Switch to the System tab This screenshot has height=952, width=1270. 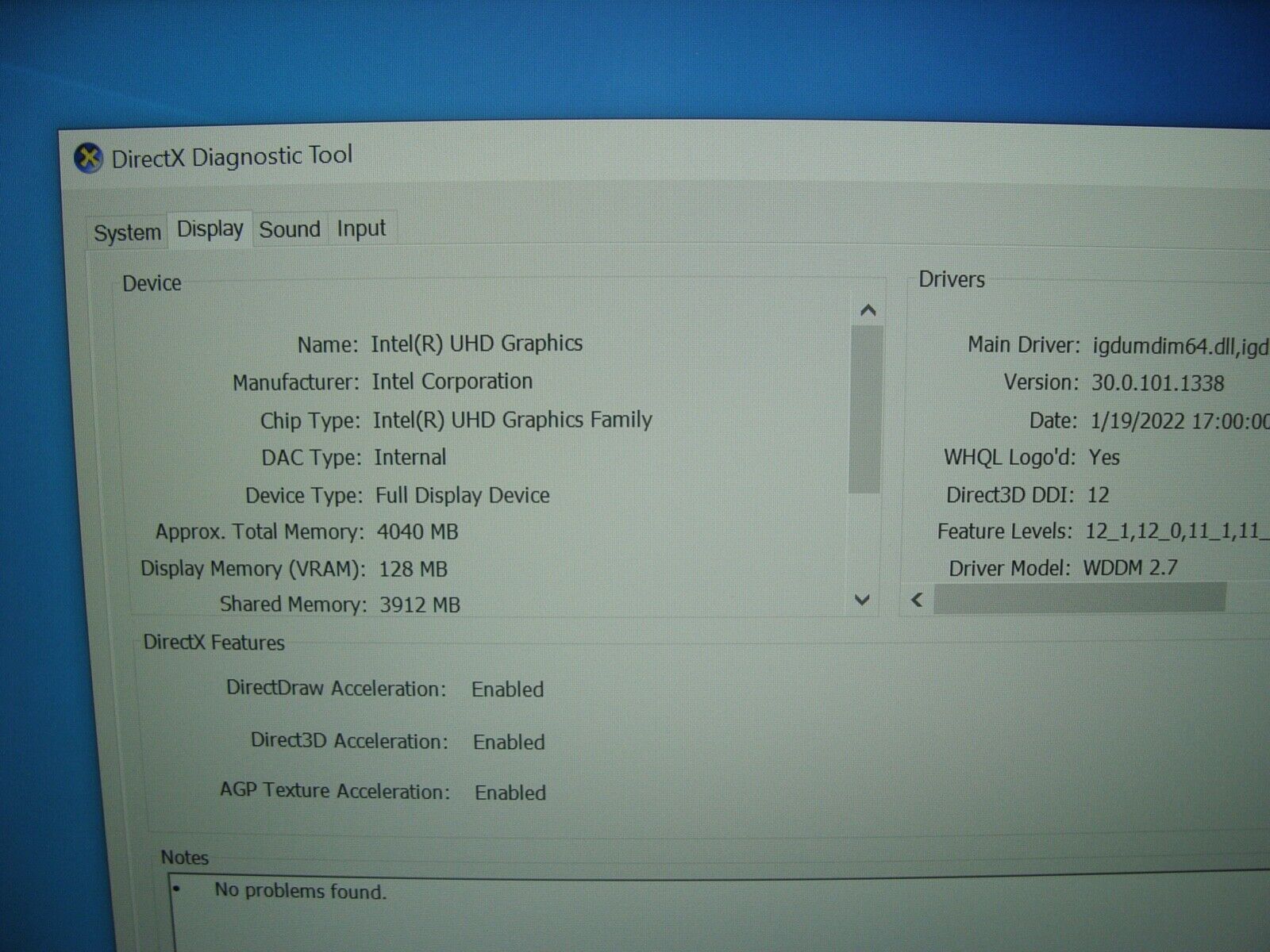tap(127, 232)
